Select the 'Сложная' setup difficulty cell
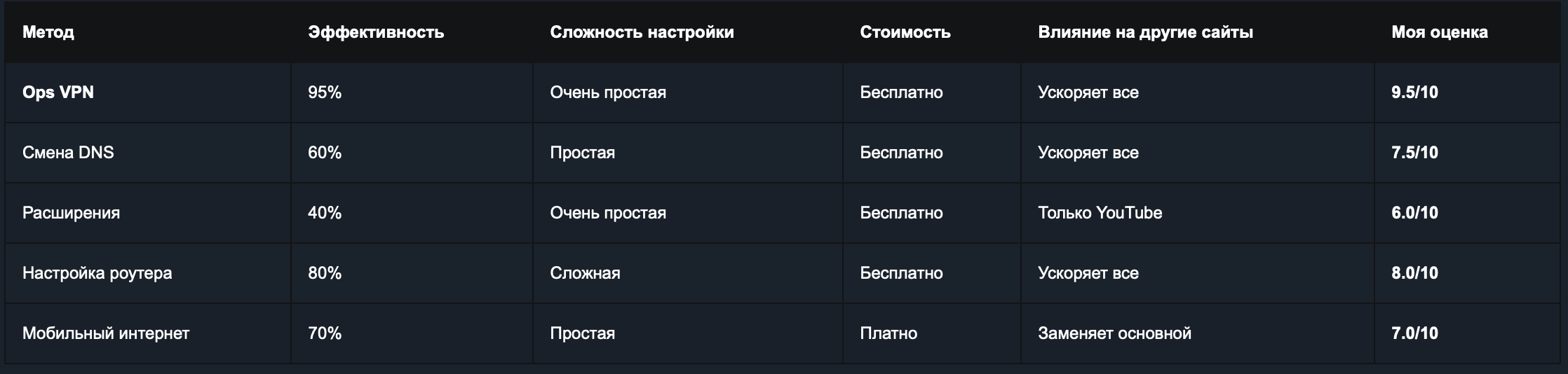Viewport: 1568px width, 374px height. pos(585,273)
